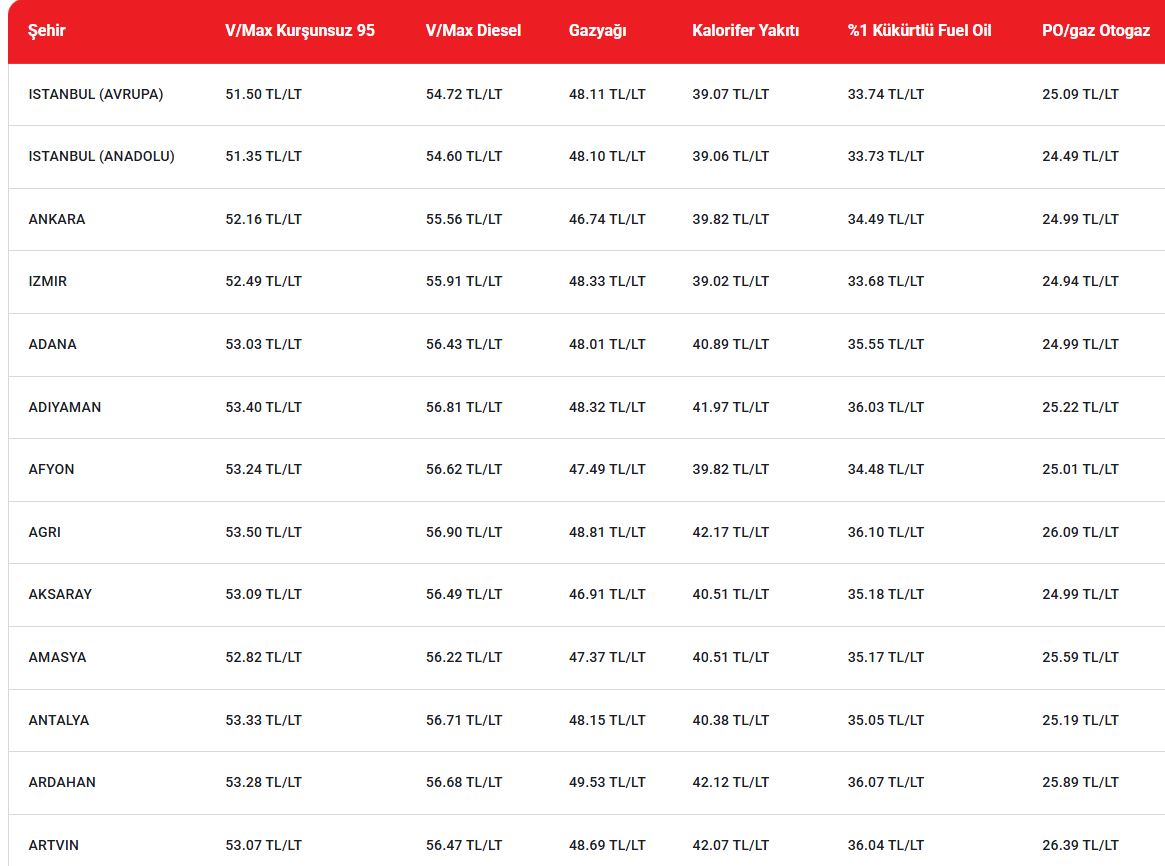
Task: Click the 54.72 TL/LT diesel price
Action: coord(464,94)
